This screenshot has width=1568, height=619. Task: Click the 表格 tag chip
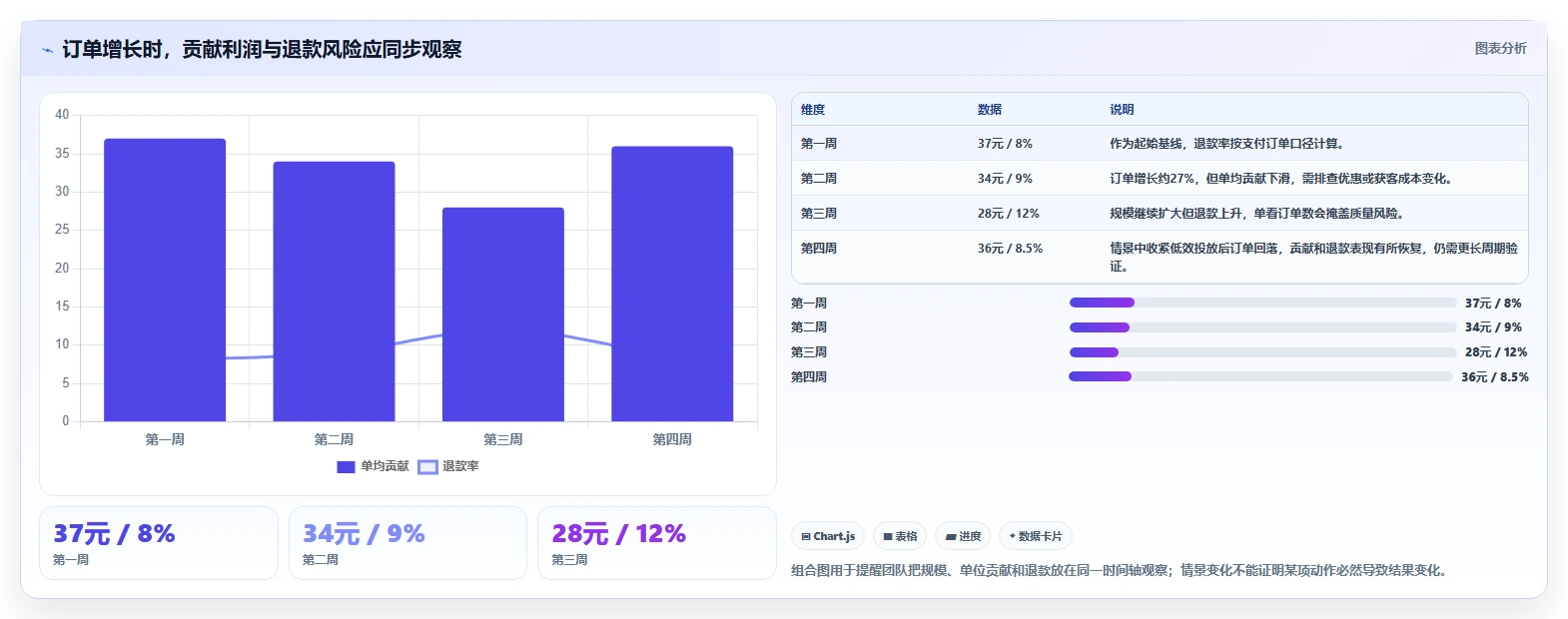click(x=900, y=536)
